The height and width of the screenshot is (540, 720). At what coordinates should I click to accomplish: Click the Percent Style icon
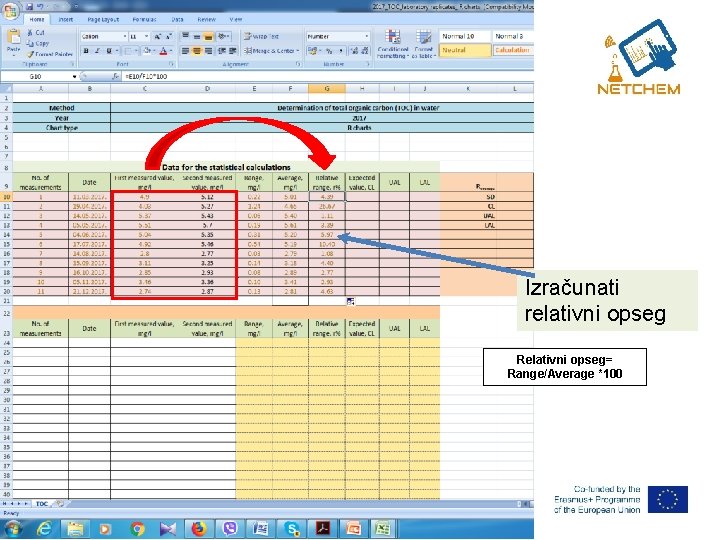tap(329, 51)
